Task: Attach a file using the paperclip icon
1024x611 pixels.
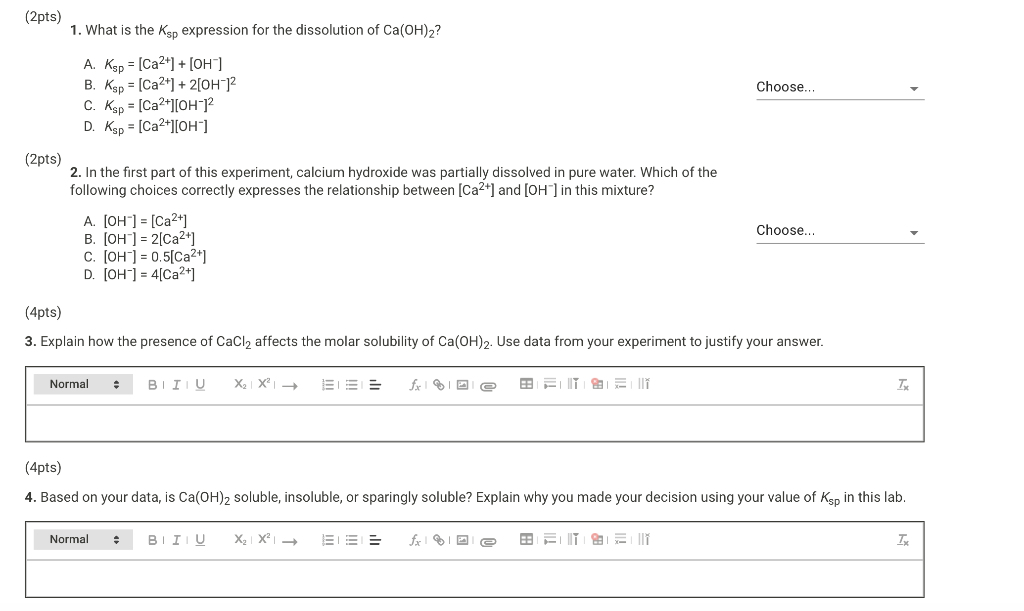Action: pos(487,384)
